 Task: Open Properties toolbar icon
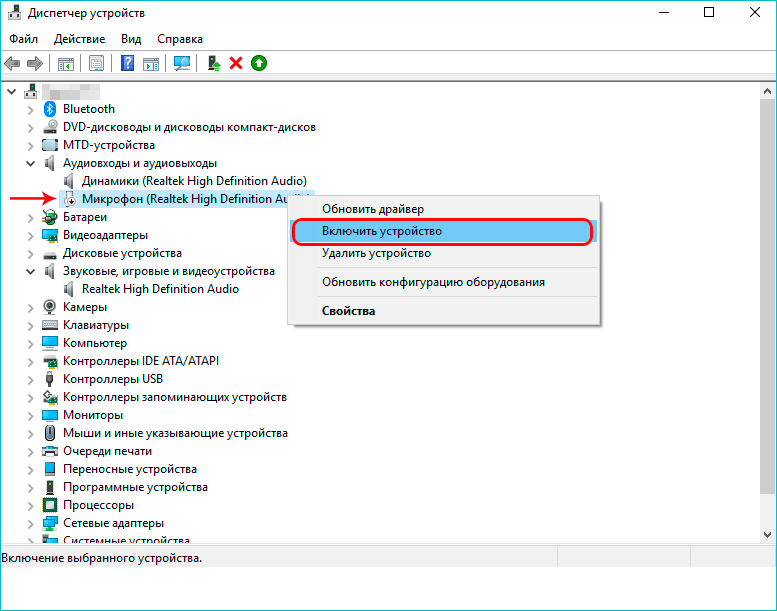pos(96,63)
